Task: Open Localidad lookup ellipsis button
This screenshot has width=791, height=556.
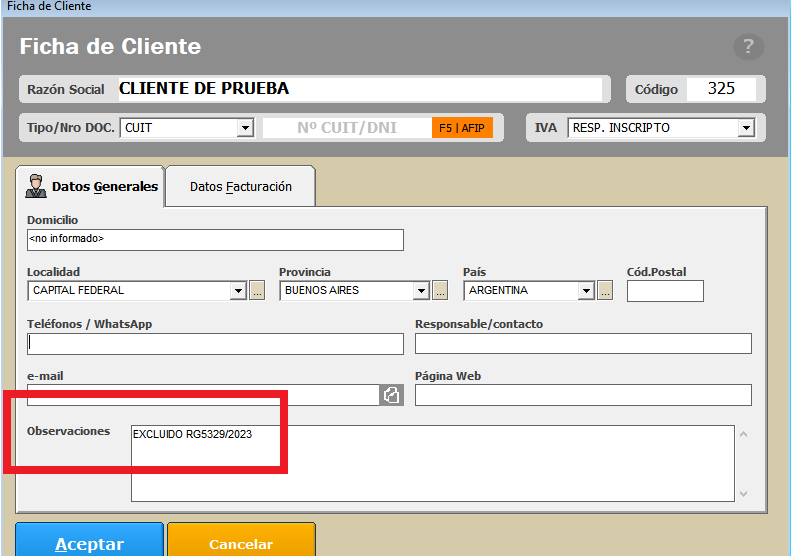Action: (x=256, y=291)
